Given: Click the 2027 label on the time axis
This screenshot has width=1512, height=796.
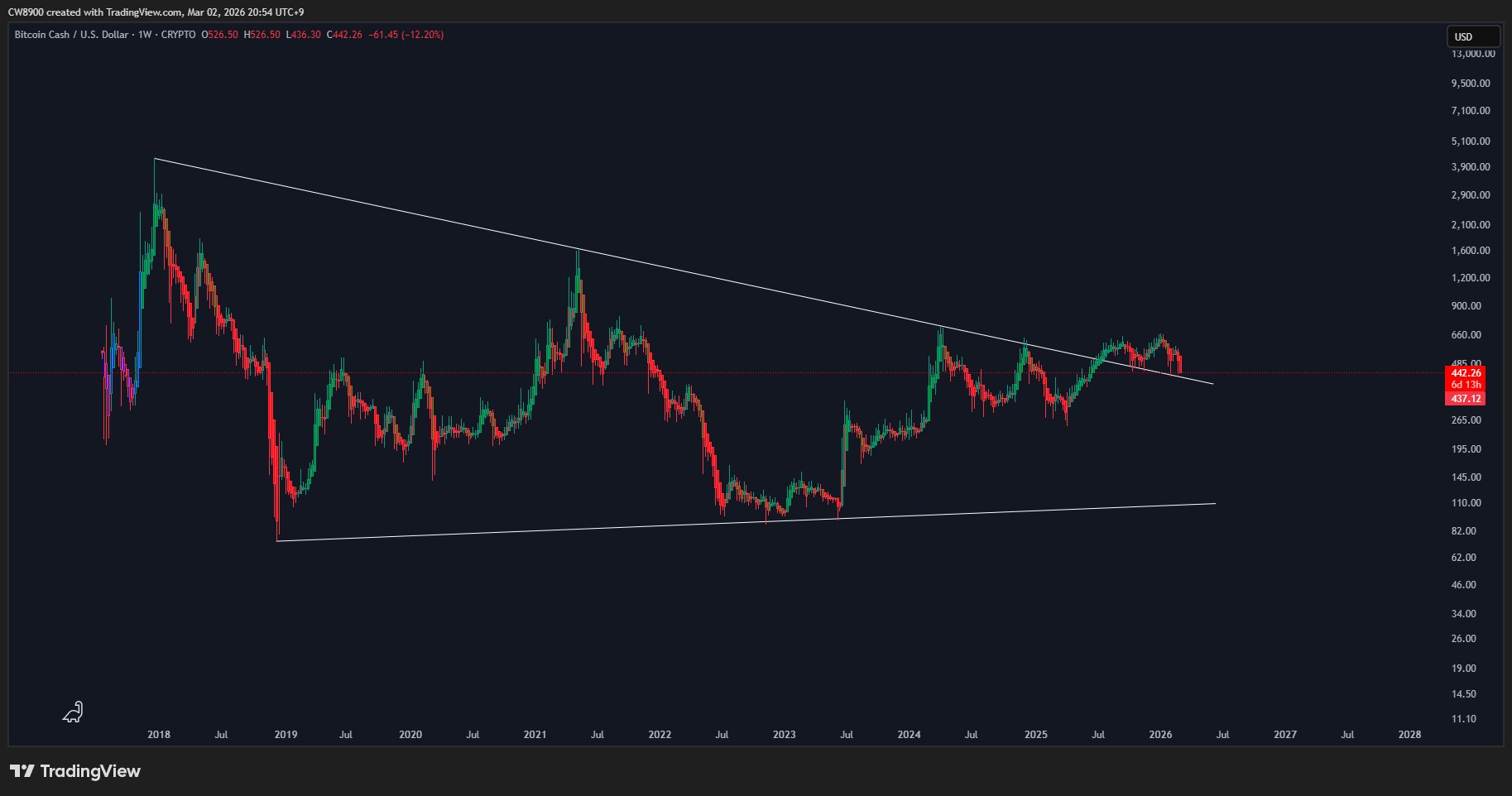Looking at the screenshot, I should point(1285,735).
